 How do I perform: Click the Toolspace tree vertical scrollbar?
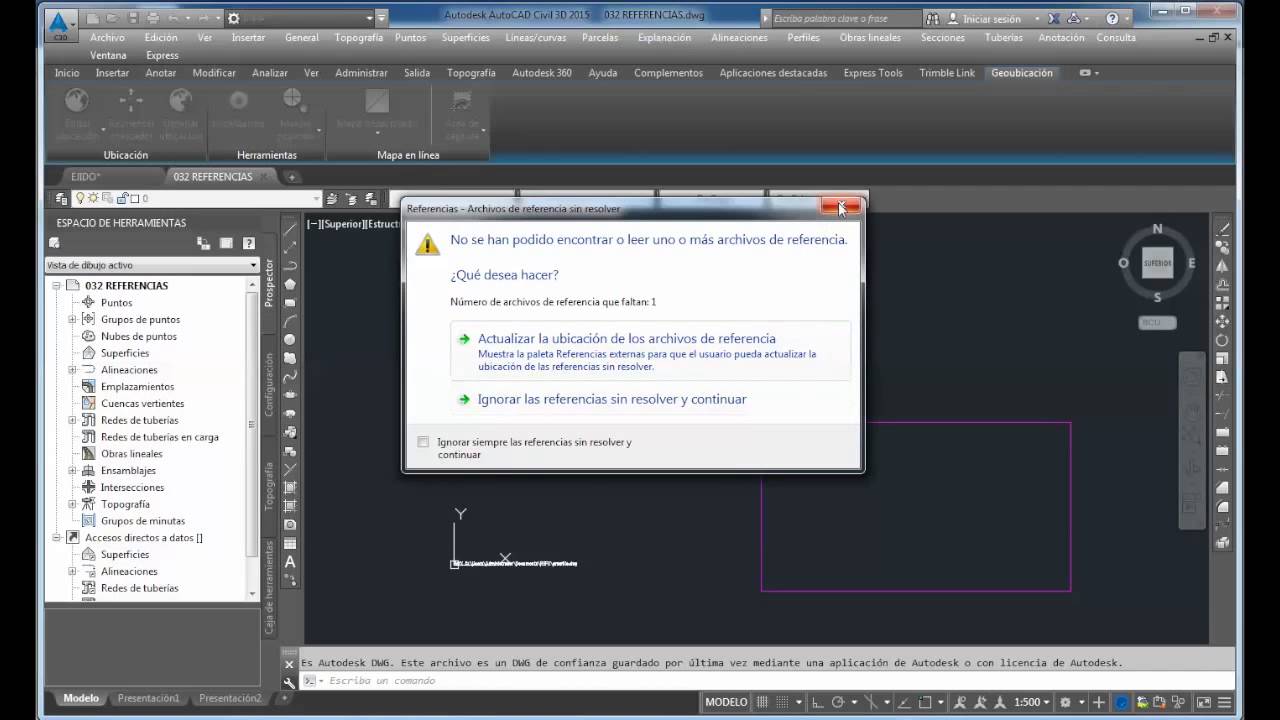pyautogui.click(x=253, y=438)
